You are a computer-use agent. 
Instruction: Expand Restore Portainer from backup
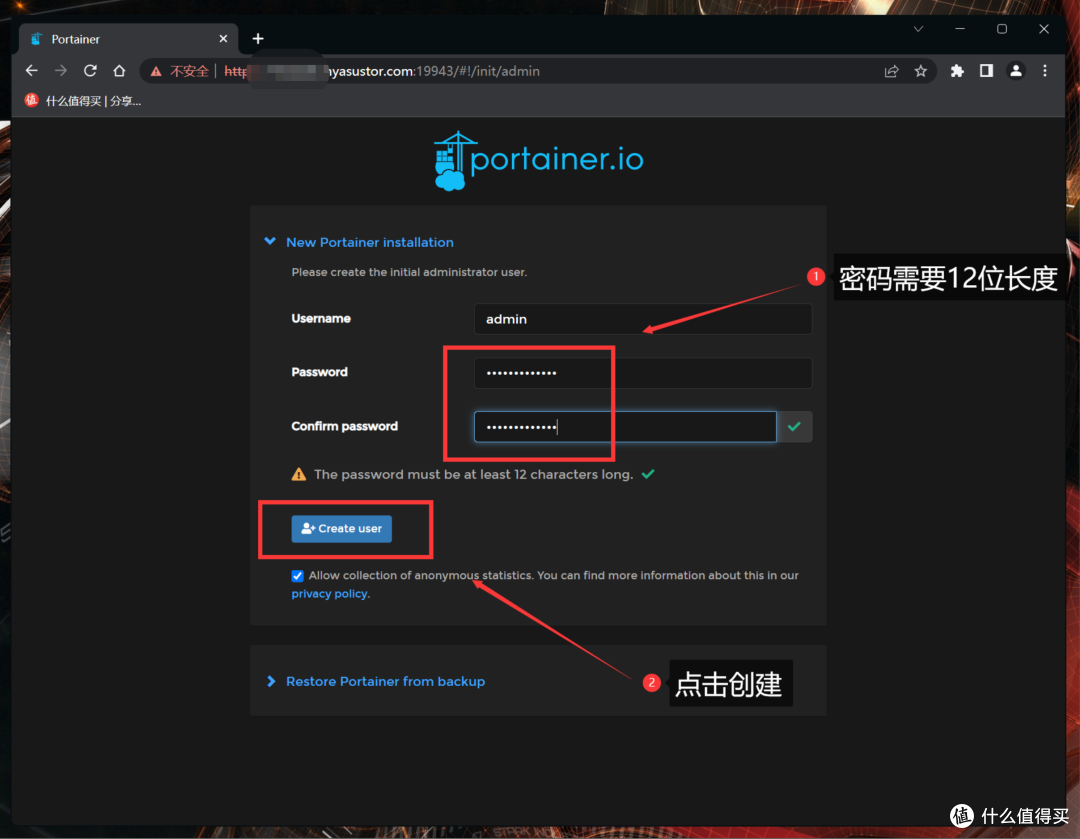[384, 681]
